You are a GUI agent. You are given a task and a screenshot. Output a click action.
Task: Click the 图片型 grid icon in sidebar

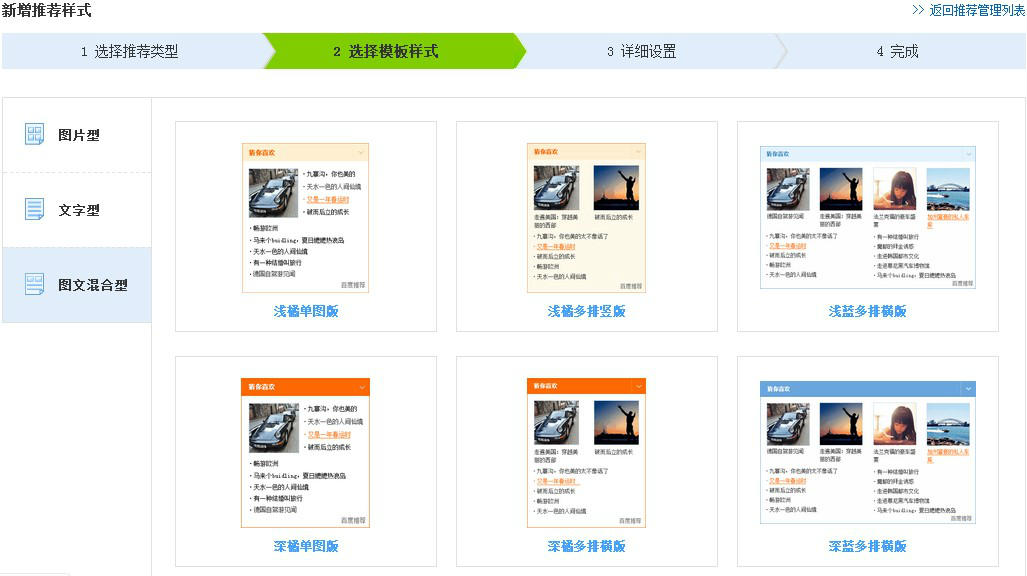pyautogui.click(x=34, y=134)
